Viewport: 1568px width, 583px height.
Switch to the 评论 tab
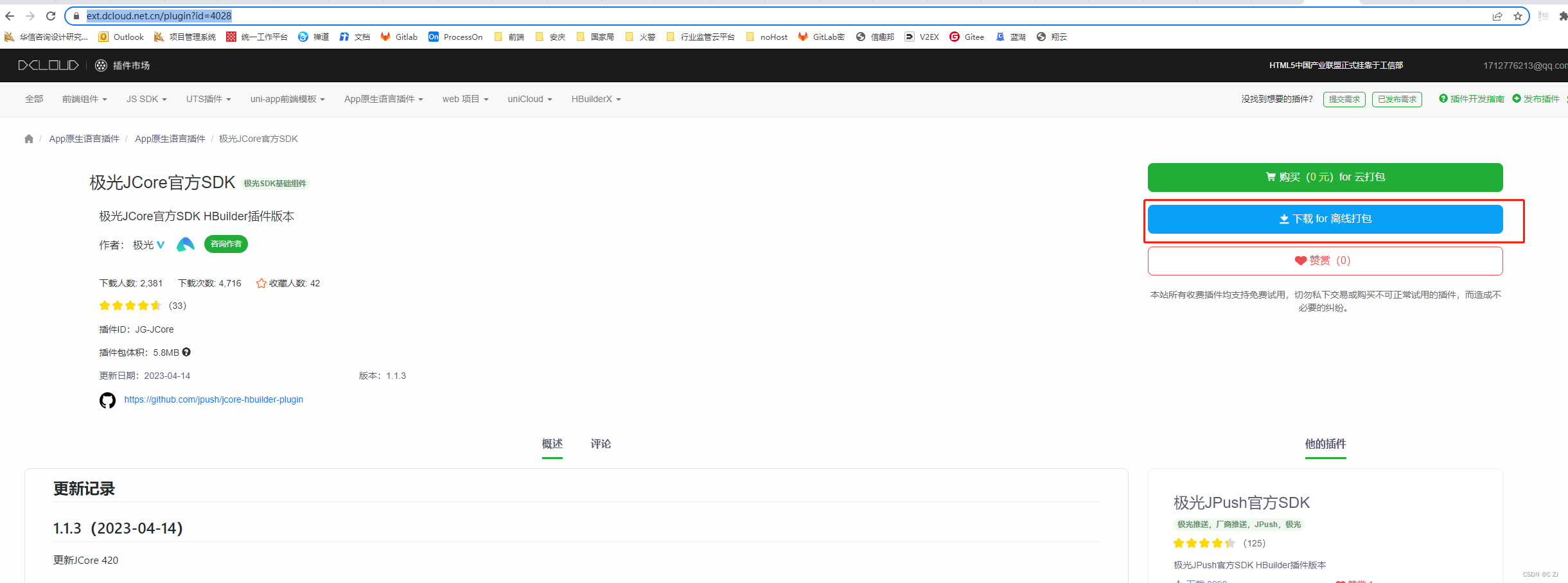(601, 444)
